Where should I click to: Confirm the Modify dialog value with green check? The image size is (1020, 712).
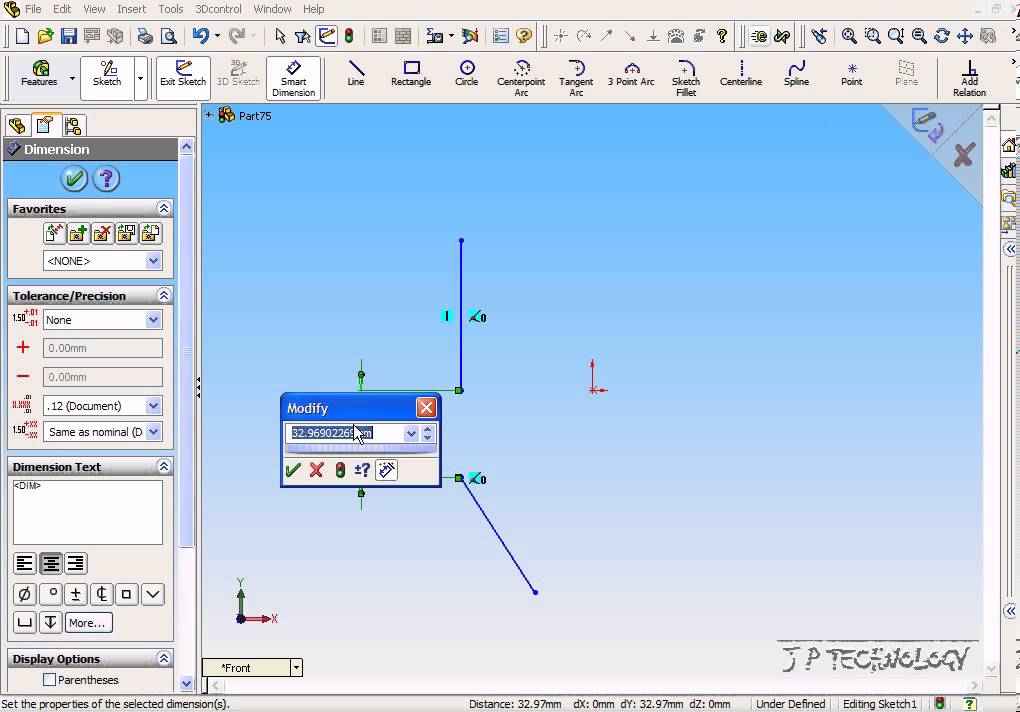coord(293,469)
